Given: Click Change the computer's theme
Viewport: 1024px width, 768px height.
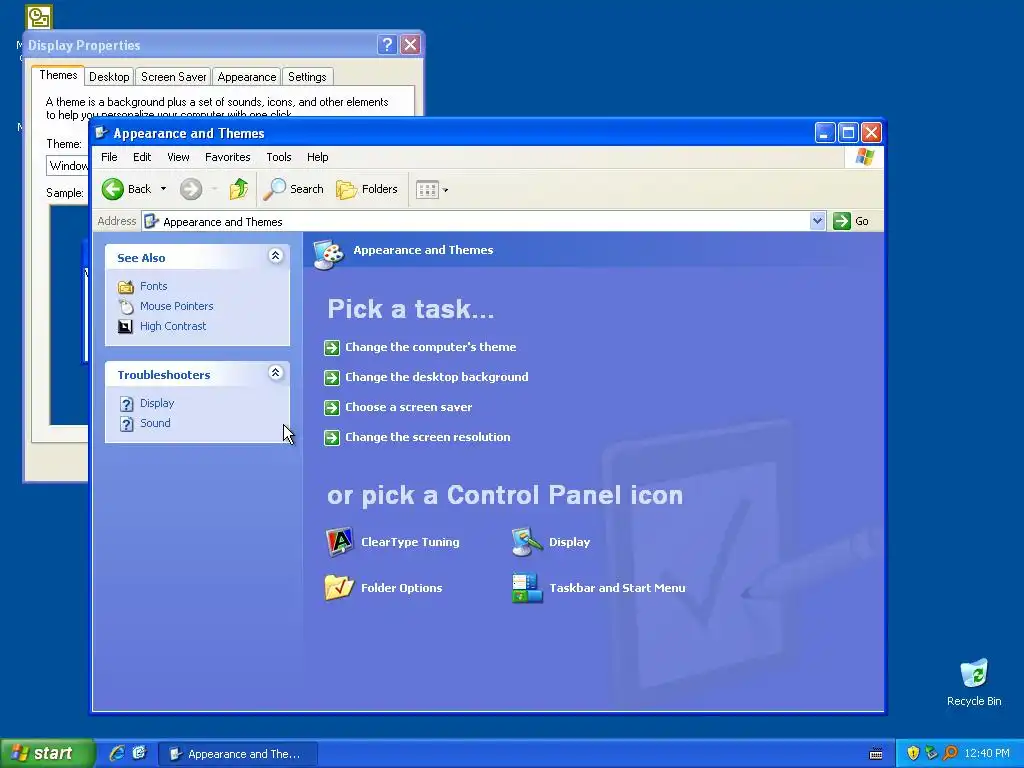Looking at the screenshot, I should 430,347.
